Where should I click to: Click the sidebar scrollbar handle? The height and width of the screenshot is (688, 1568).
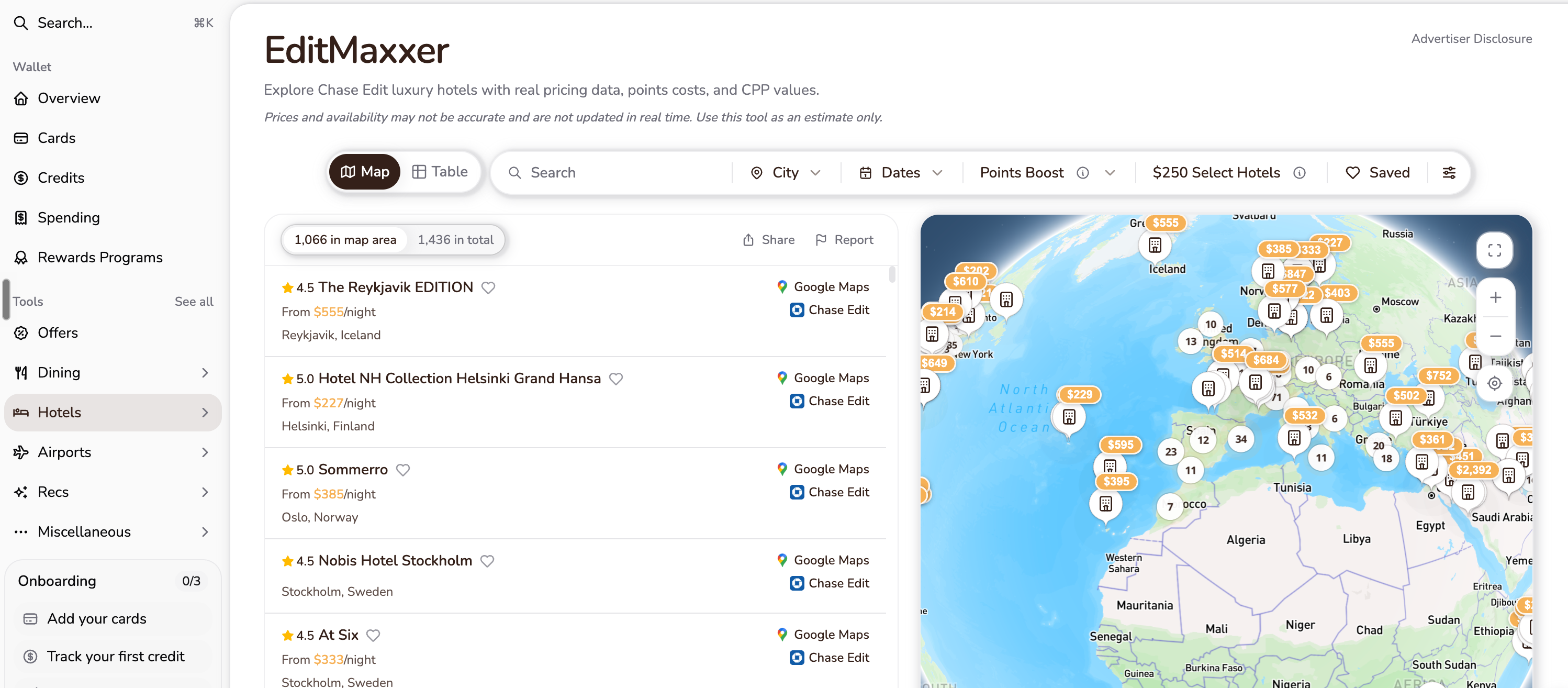coord(6,299)
